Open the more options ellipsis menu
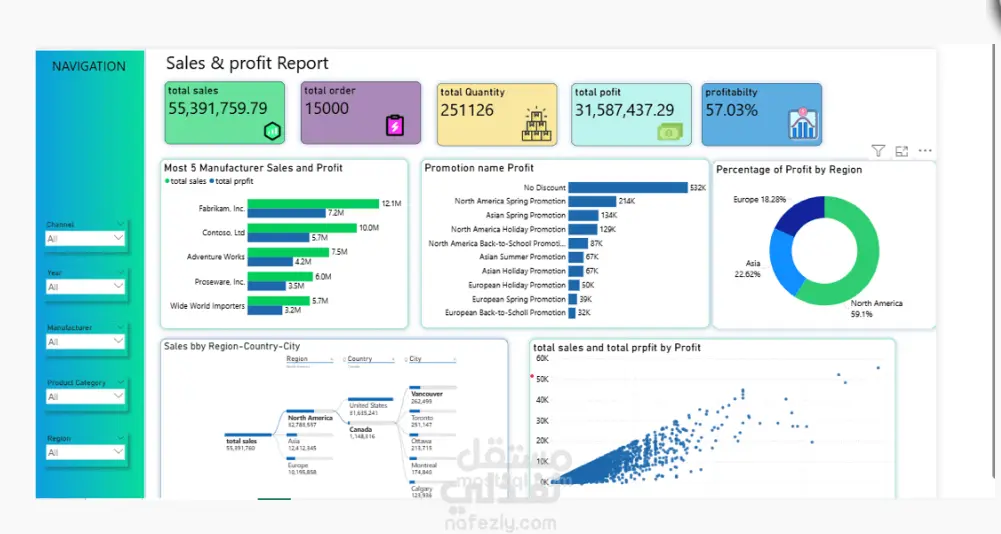The image size is (1001, 534). (925, 151)
